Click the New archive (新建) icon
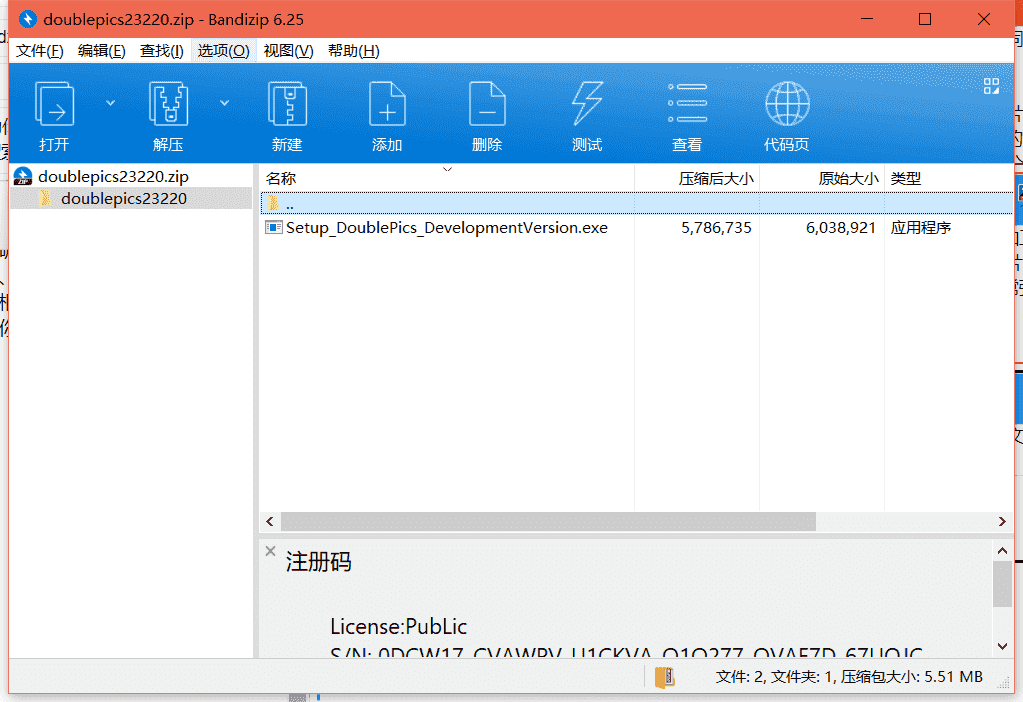1023x702 pixels. click(x=287, y=104)
